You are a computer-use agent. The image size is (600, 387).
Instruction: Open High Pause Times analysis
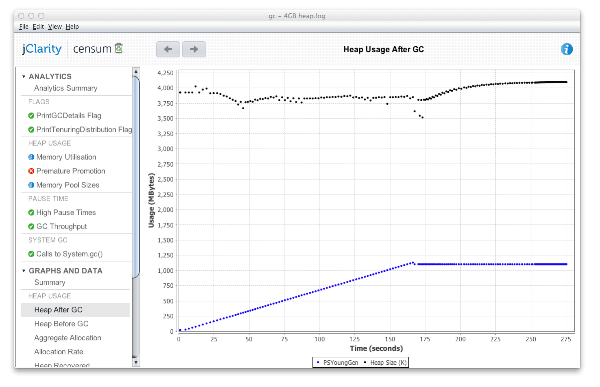(x=66, y=212)
